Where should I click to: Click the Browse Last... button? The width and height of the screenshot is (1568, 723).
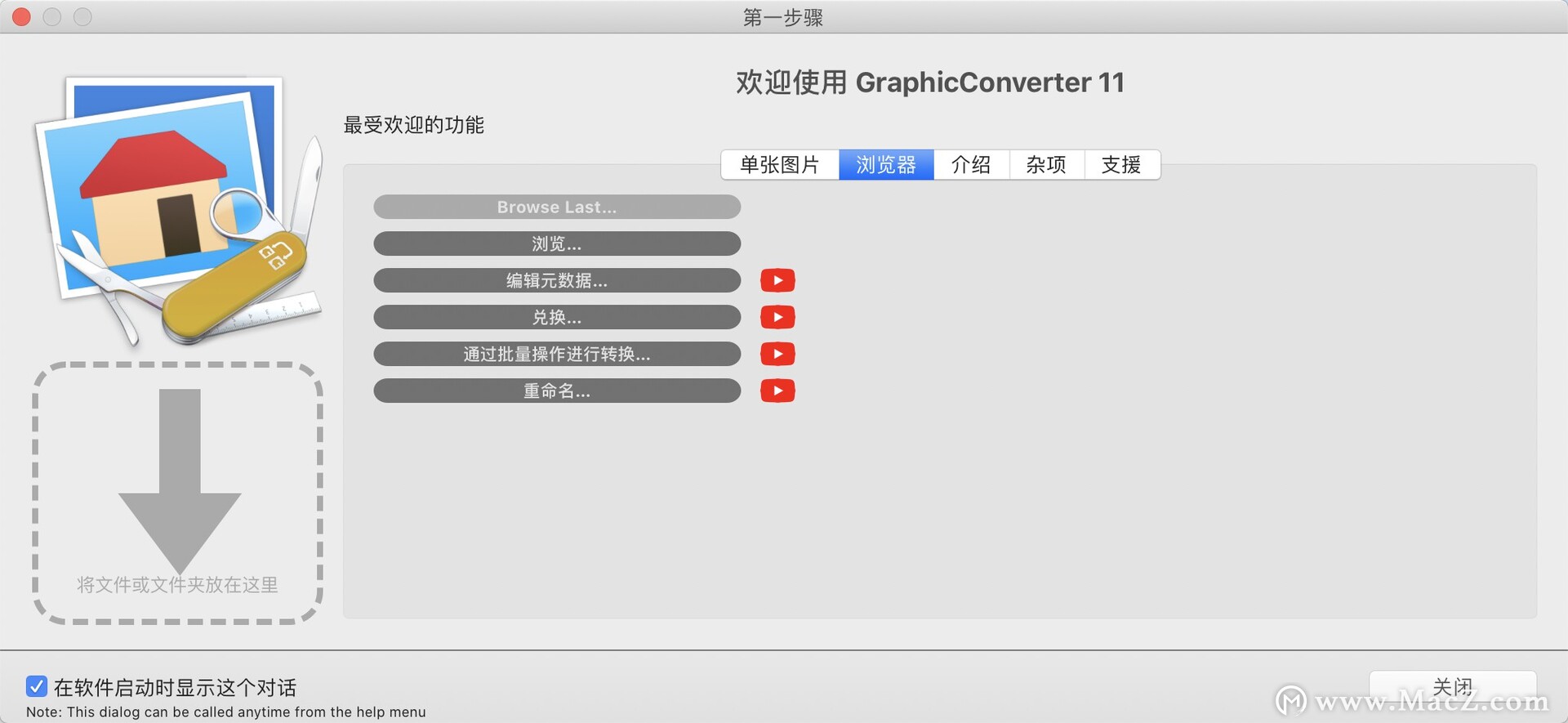(x=557, y=207)
